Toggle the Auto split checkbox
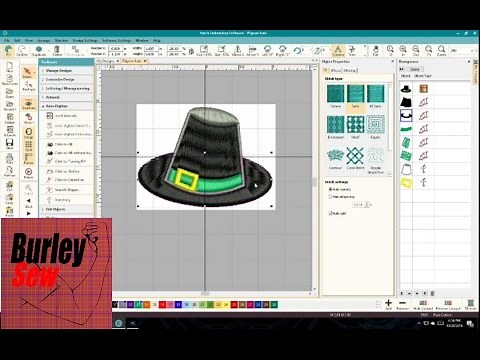This screenshot has width=480, height=360. (x=330, y=213)
